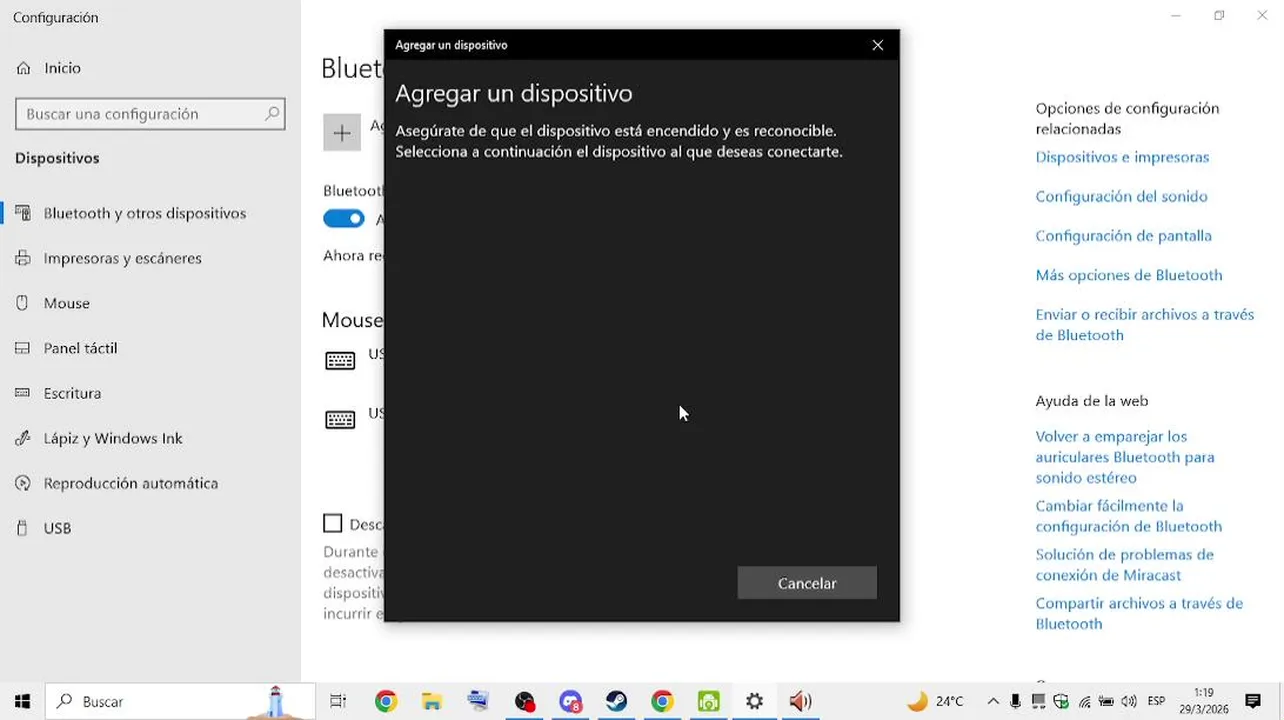The image size is (1284, 720).
Task: Toggle the Bluetooth switch
Action: tap(344, 218)
